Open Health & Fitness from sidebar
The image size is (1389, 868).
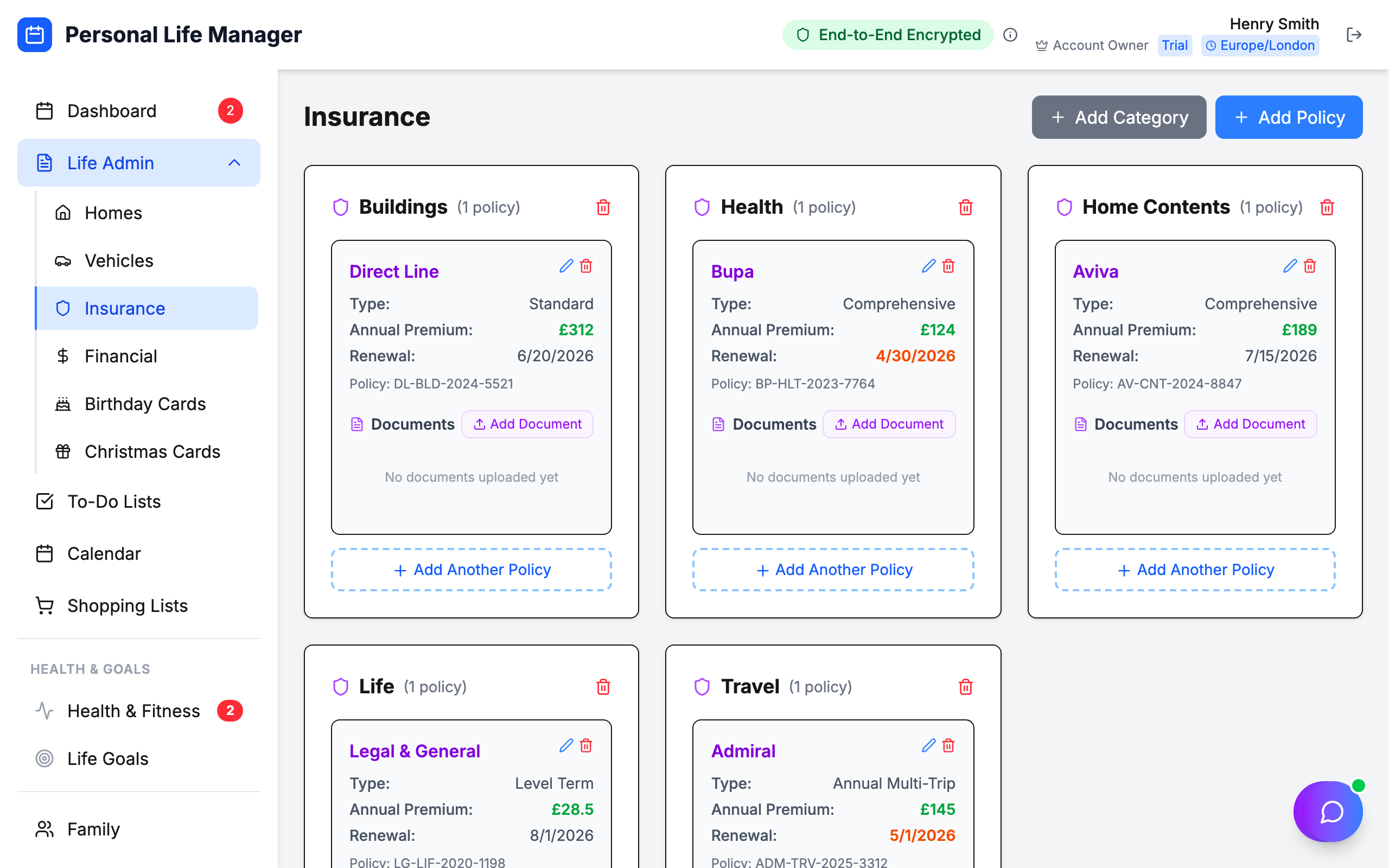pyautogui.click(x=132, y=711)
